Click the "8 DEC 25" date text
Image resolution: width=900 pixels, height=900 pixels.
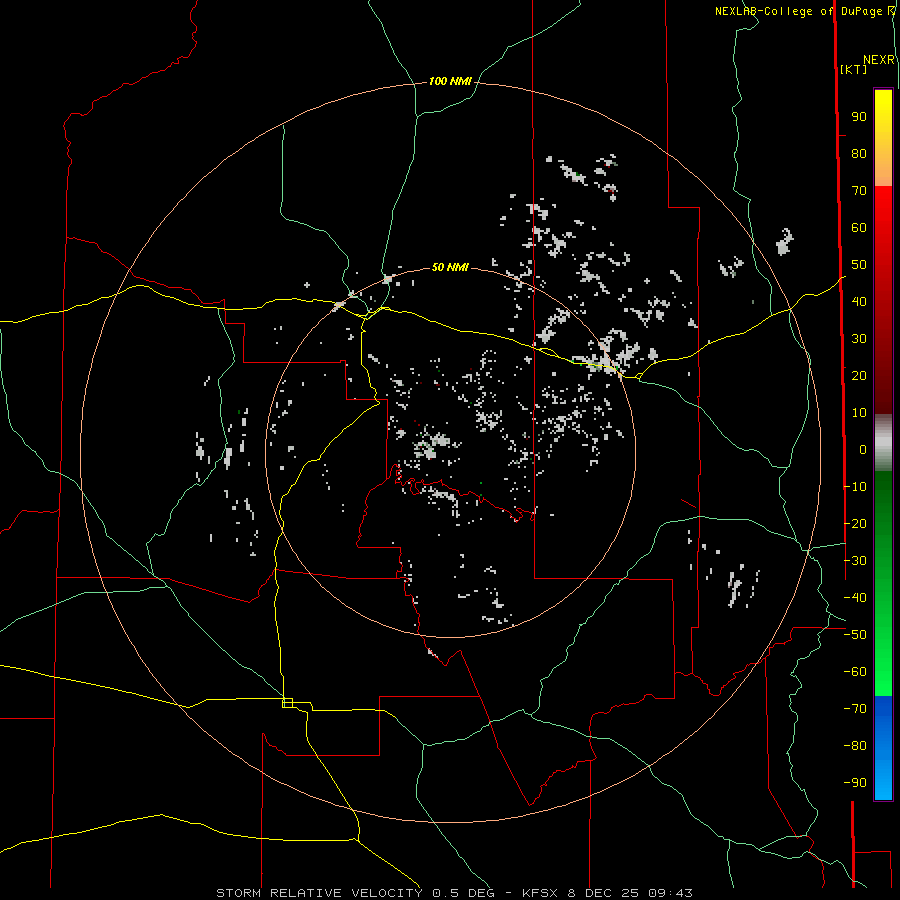pyautogui.click(x=605, y=893)
